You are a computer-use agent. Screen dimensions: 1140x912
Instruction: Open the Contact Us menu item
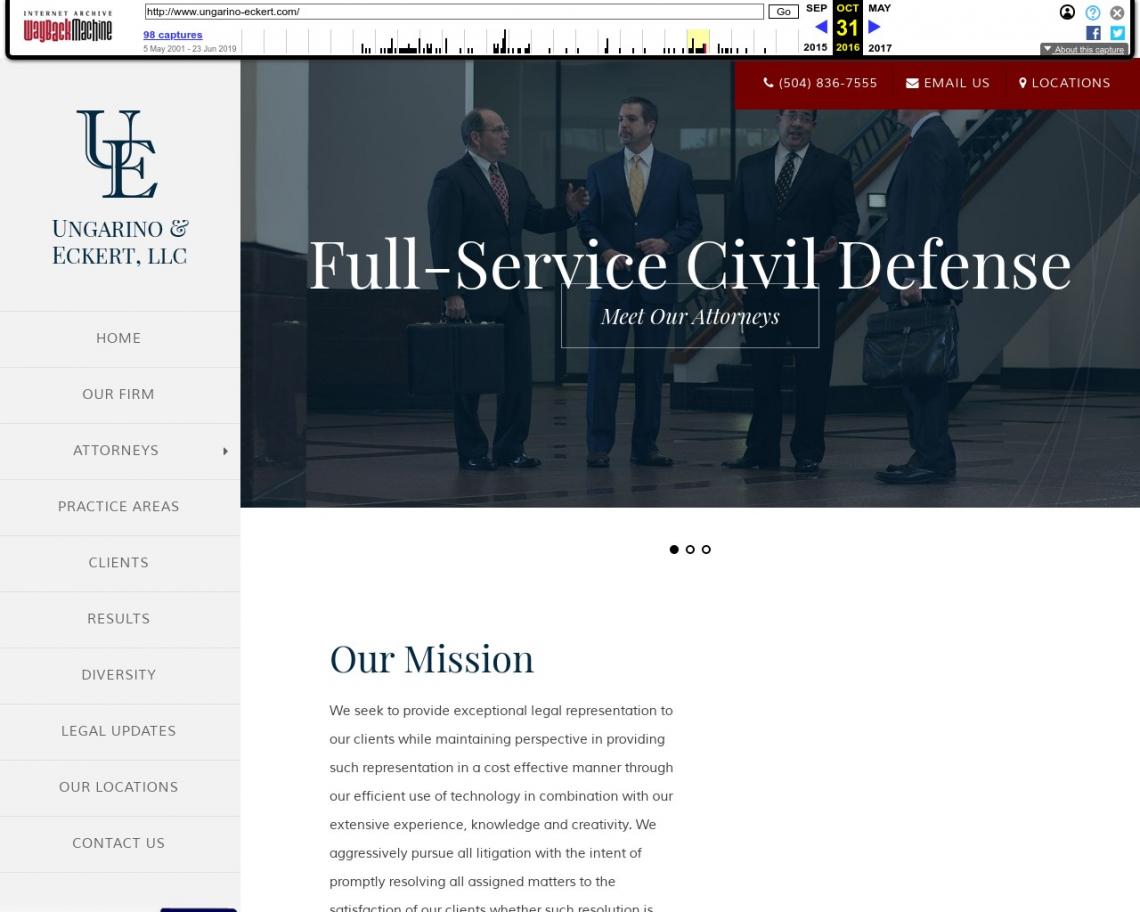[x=119, y=843]
